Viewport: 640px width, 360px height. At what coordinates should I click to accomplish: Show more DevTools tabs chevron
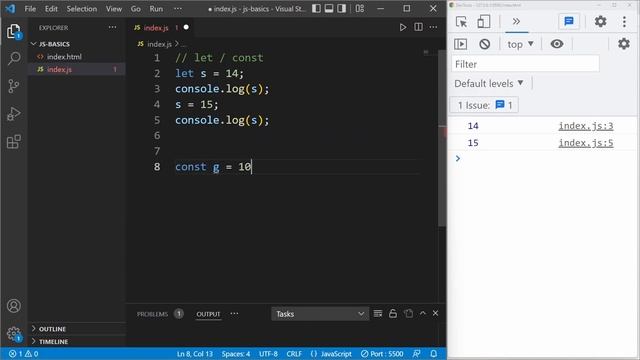point(516,22)
